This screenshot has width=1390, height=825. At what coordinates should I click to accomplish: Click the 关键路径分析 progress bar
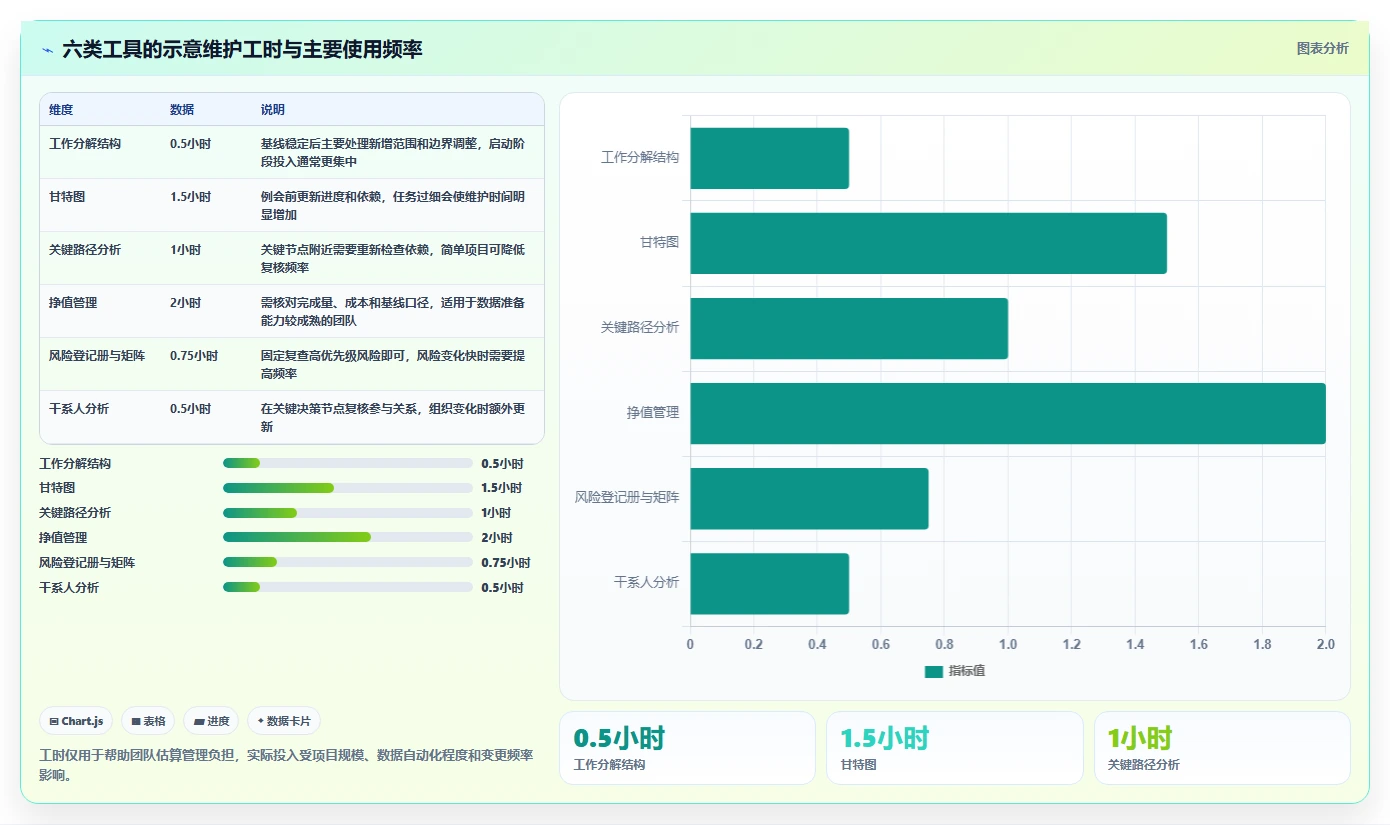pos(348,513)
